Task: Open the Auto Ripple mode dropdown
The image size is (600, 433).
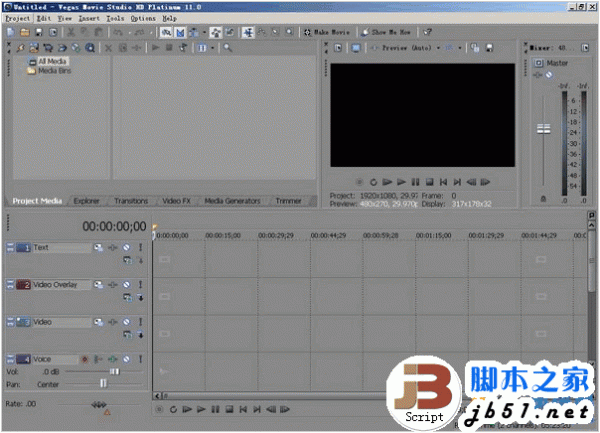Action: [204, 33]
